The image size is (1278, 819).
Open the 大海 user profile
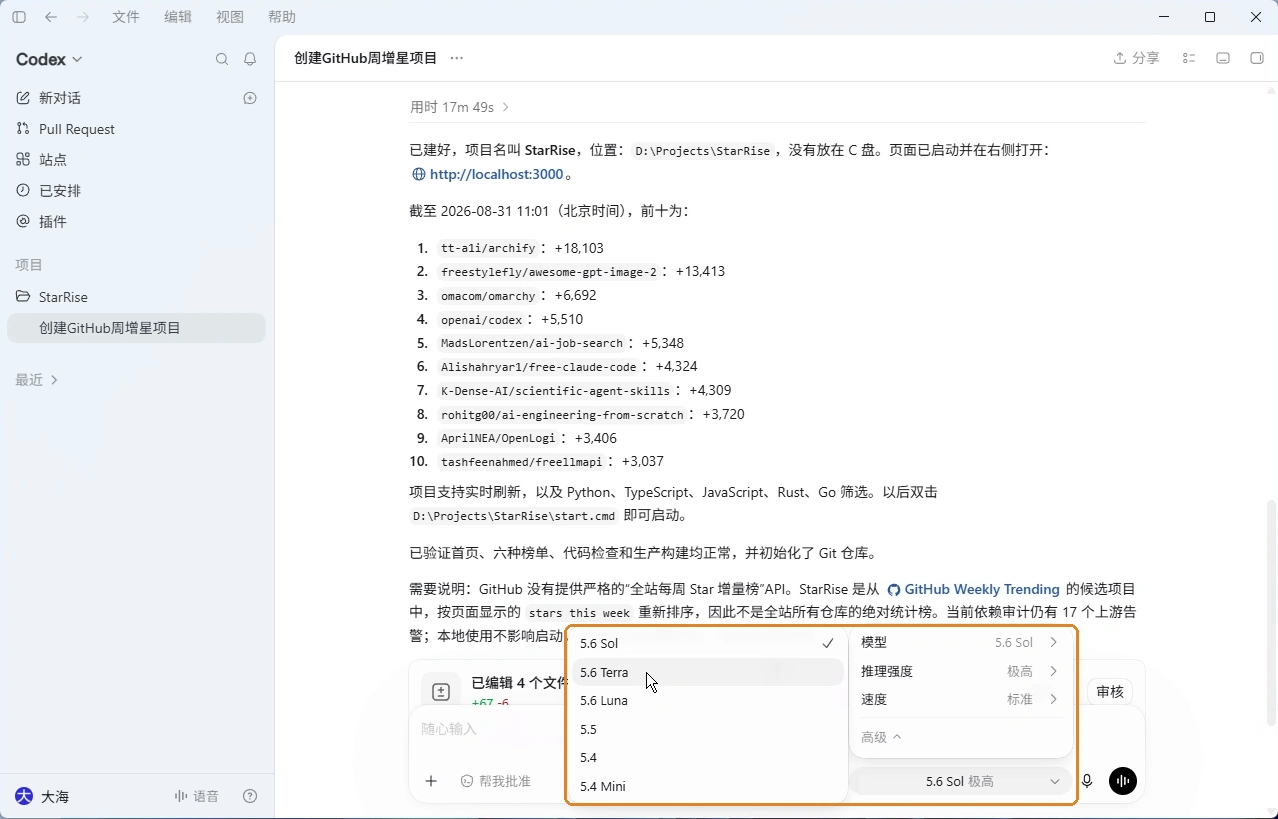[x=42, y=796]
